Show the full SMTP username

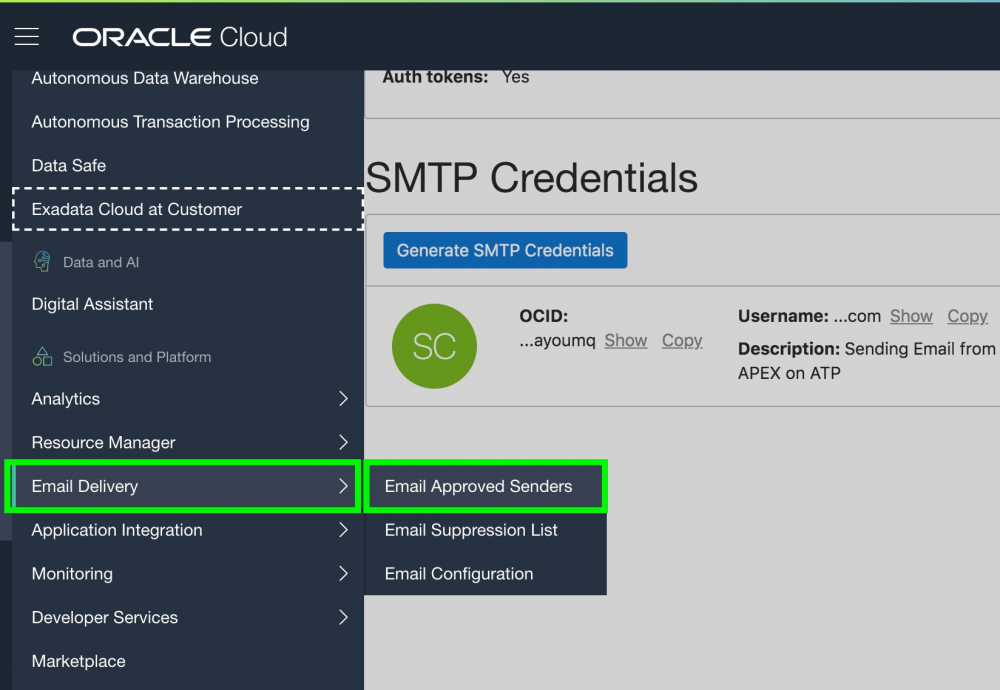tap(911, 316)
